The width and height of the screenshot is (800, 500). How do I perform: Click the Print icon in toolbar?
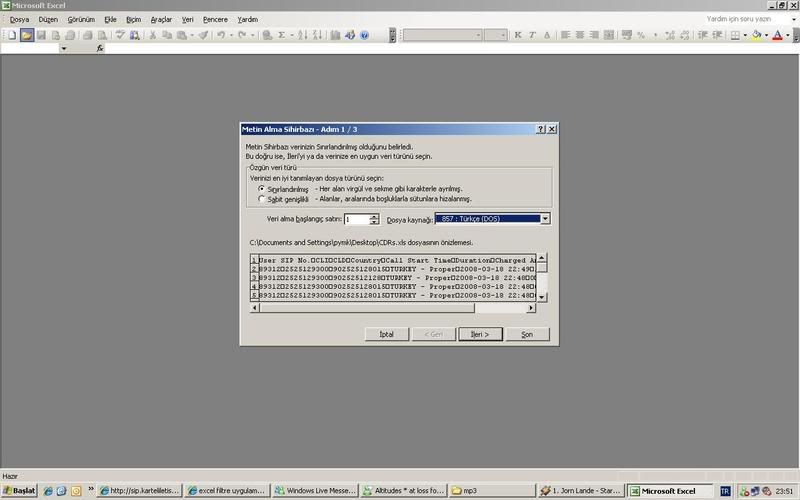pyautogui.click(x=87, y=35)
